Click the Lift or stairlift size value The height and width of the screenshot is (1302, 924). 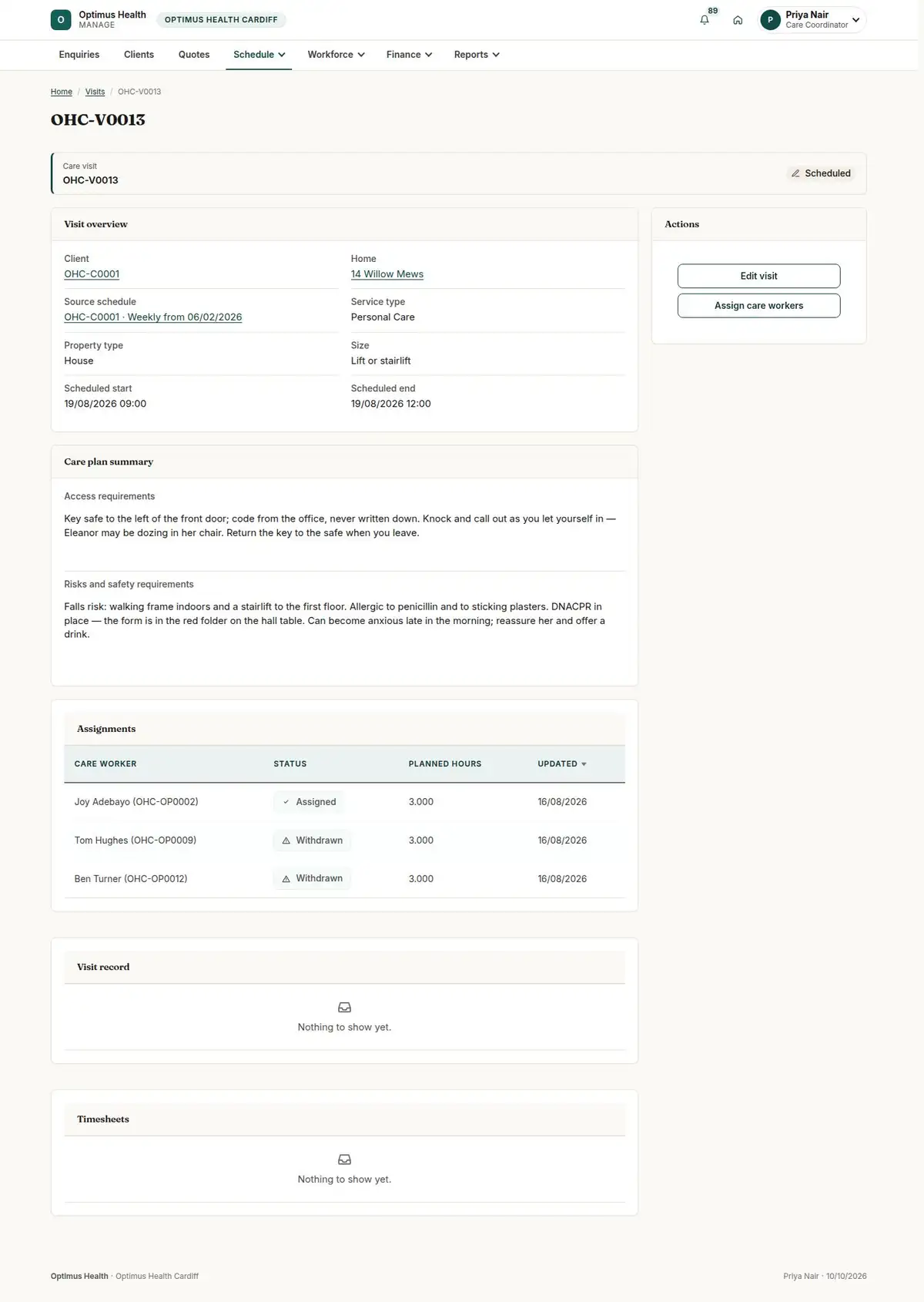381,361
